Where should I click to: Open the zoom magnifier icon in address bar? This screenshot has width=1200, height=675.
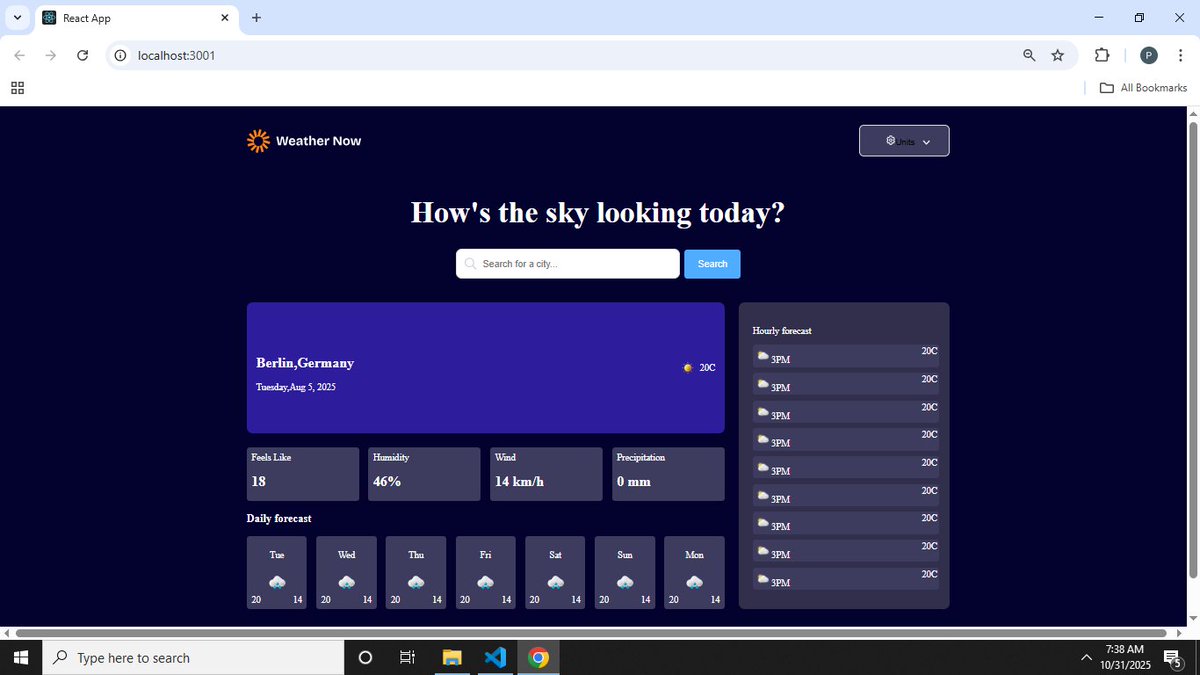click(1029, 55)
